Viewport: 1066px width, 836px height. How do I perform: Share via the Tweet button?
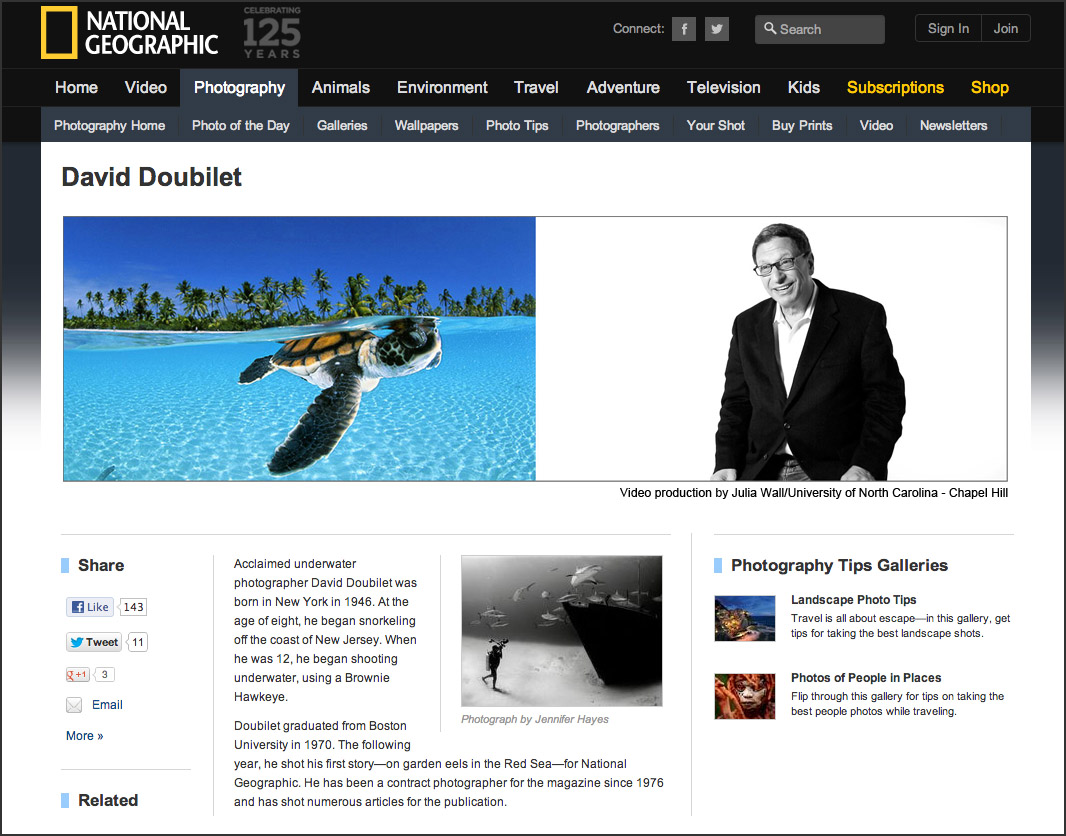pos(94,642)
